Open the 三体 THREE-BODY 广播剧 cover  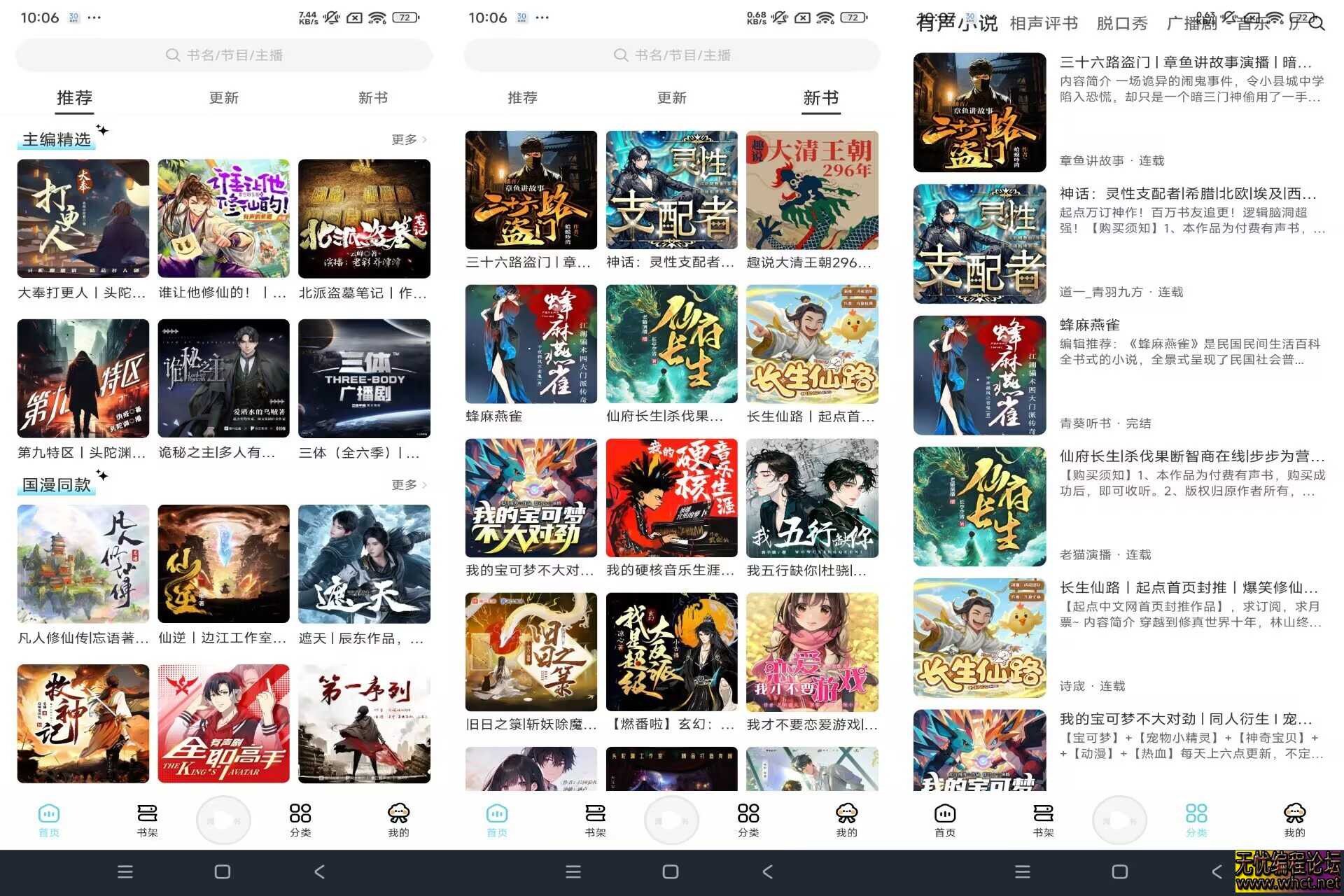364,379
